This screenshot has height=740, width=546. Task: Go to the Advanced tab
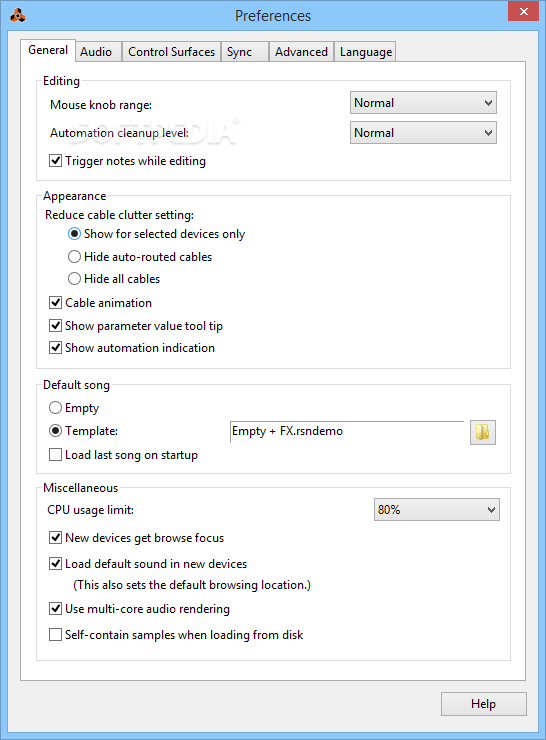click(x=301, y=52)
